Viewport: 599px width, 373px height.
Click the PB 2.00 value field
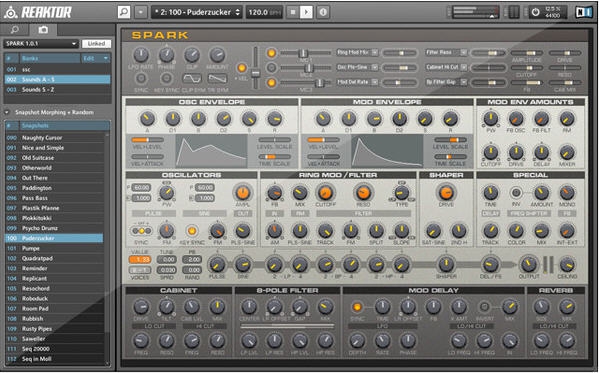coord(192,259)
